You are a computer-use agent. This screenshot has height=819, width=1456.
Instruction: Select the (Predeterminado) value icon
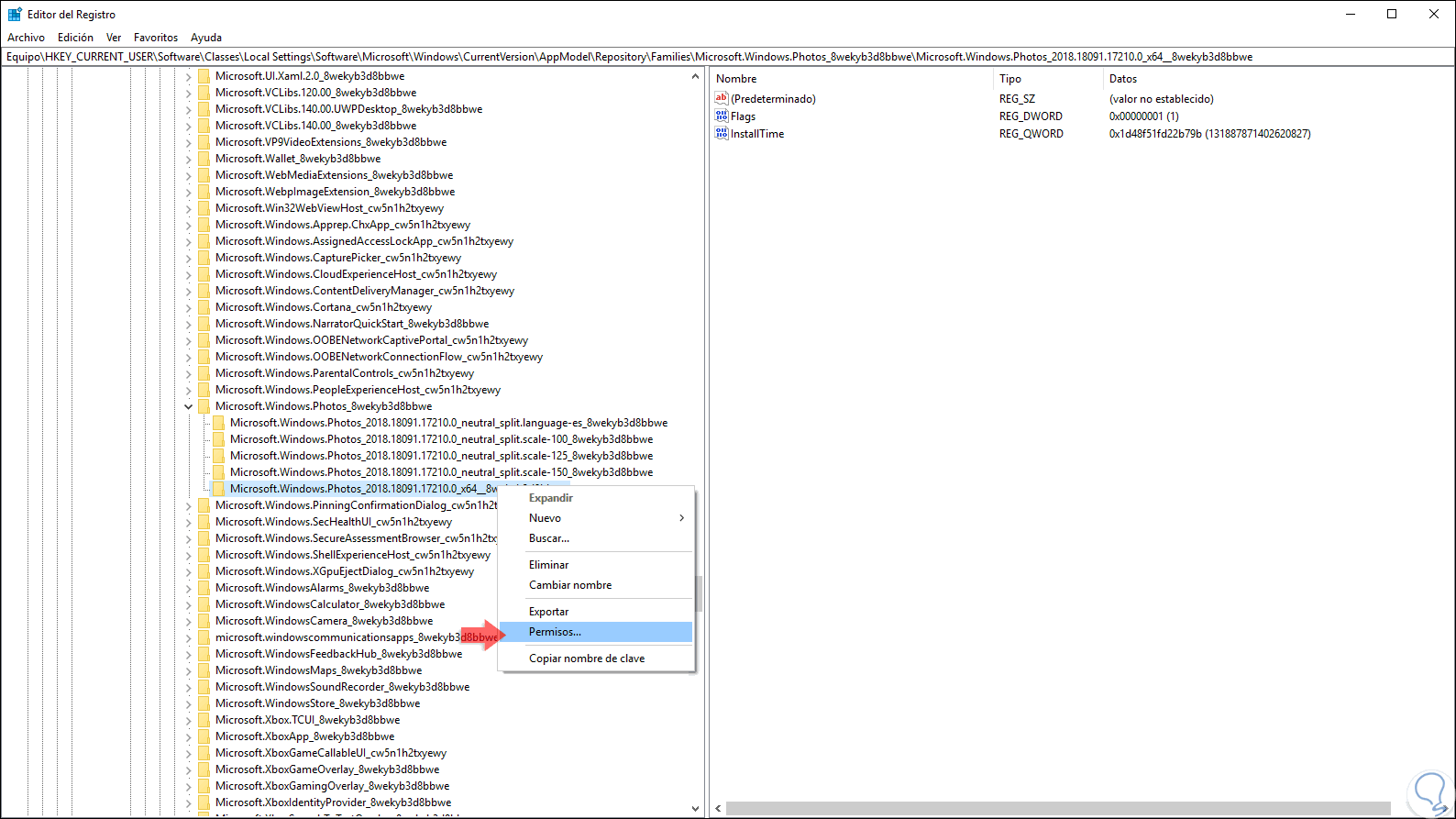(x=722, y=98)
